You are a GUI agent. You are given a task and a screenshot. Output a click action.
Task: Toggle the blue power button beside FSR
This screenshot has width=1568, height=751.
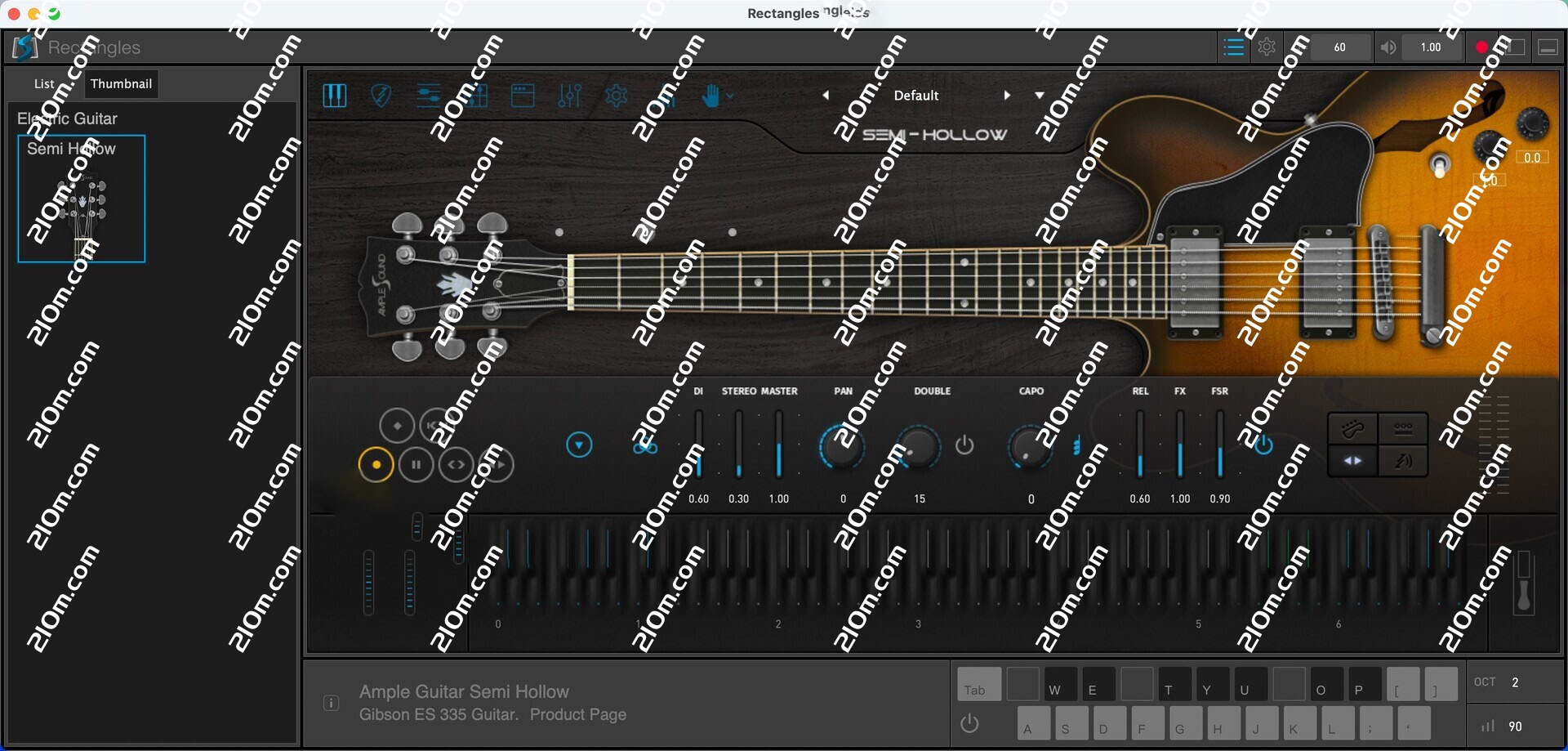1263,445
